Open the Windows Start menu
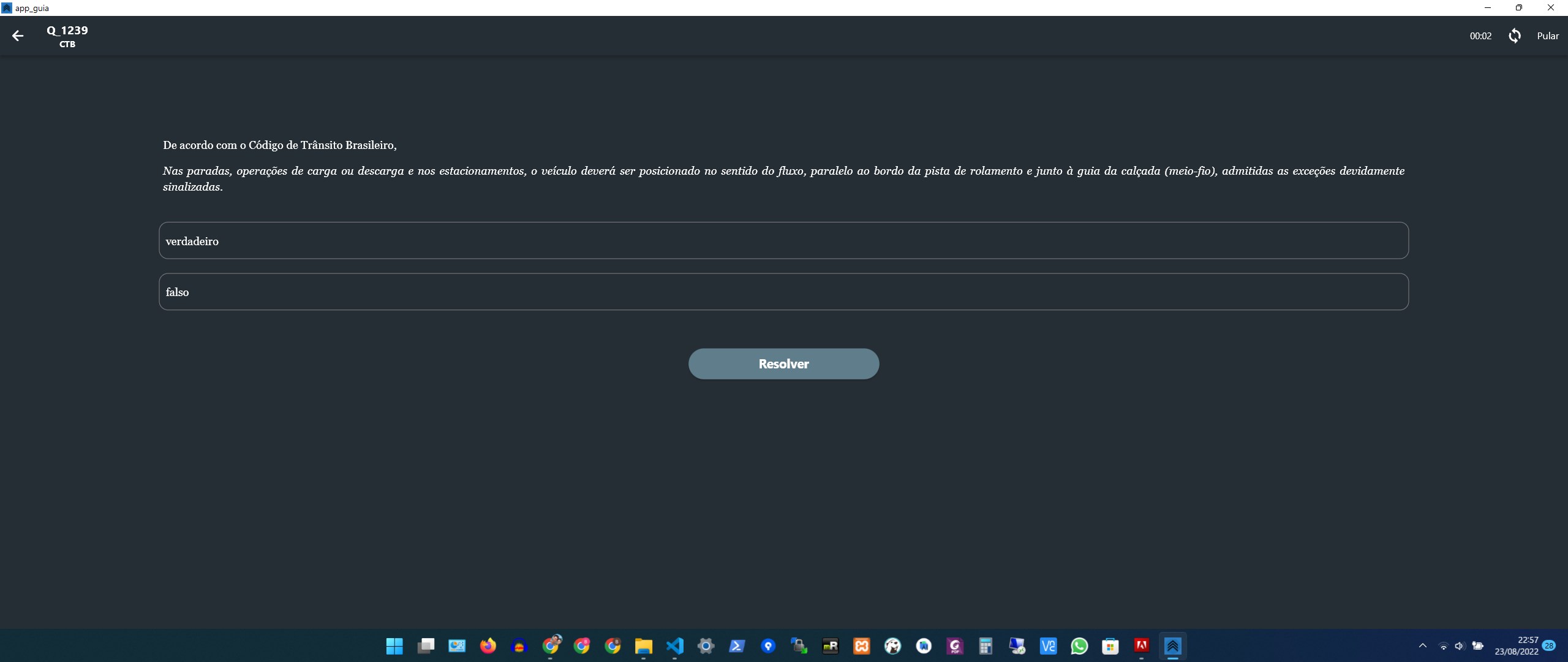1568x662 pixels. (394, 646)
